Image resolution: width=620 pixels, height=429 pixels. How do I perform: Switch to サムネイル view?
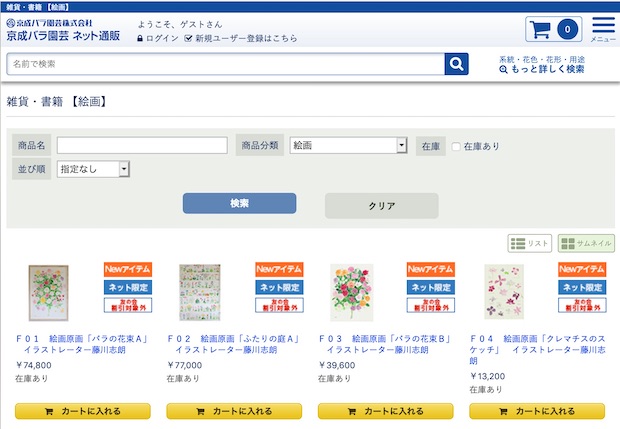coord(586,243)
